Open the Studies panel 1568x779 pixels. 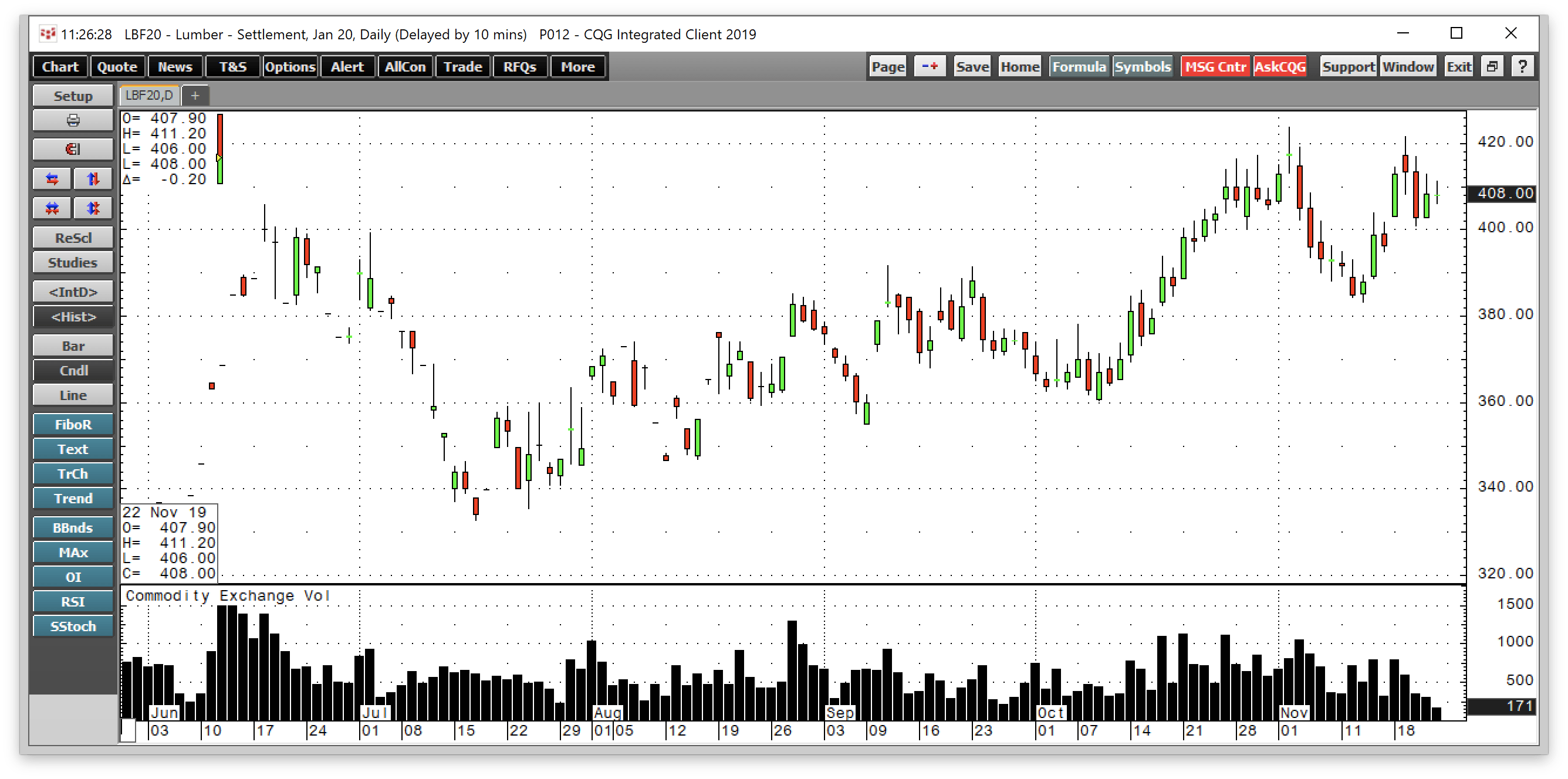click(x=72, y=262)
